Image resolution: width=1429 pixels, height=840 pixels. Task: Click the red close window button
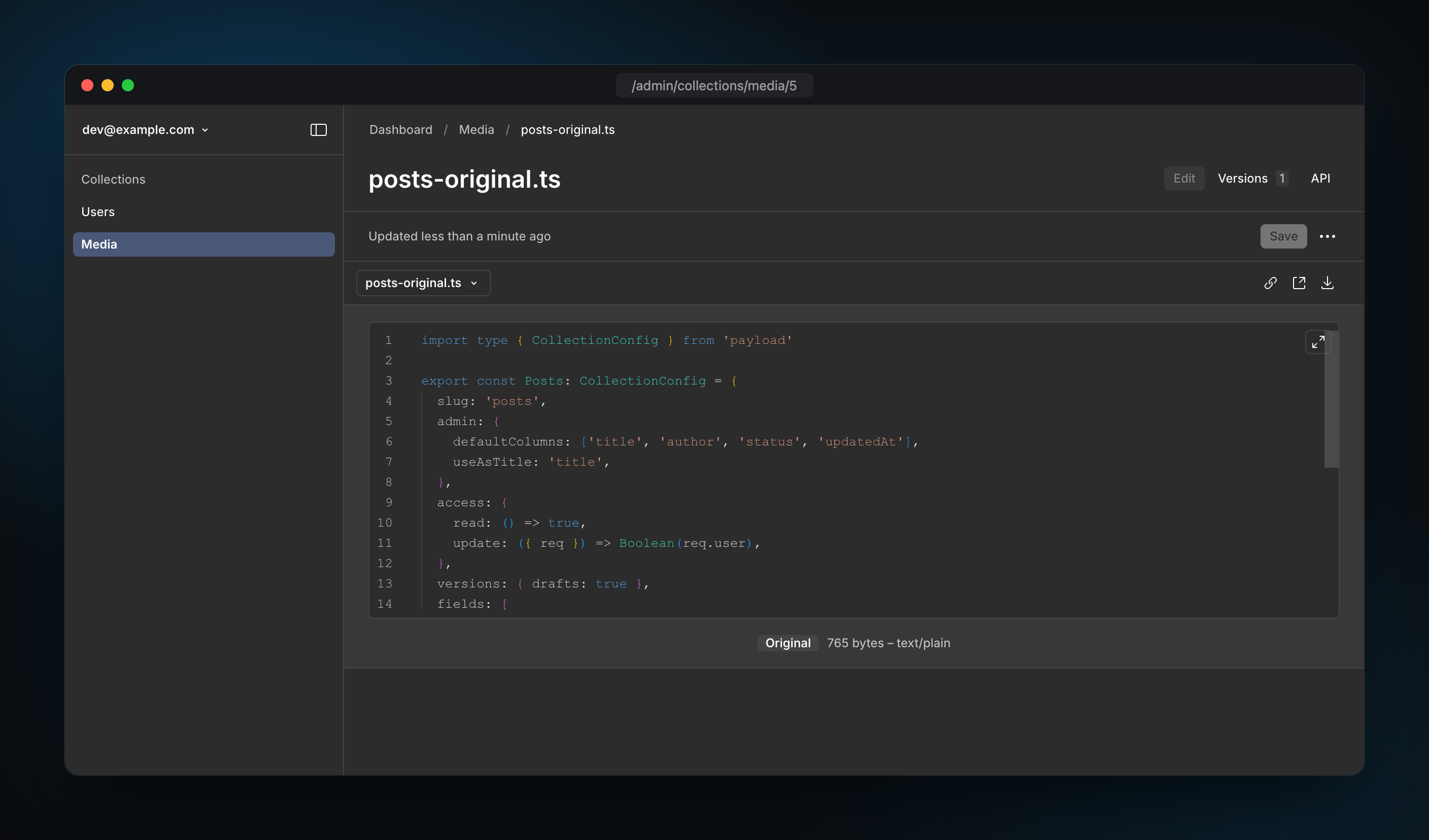click(87, 85)
